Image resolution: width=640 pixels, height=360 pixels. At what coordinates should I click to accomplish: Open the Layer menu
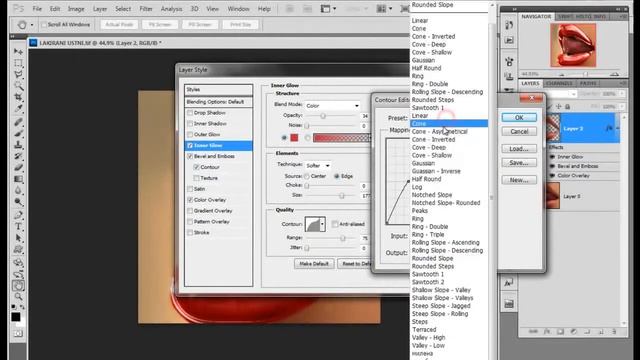(100, 9)
